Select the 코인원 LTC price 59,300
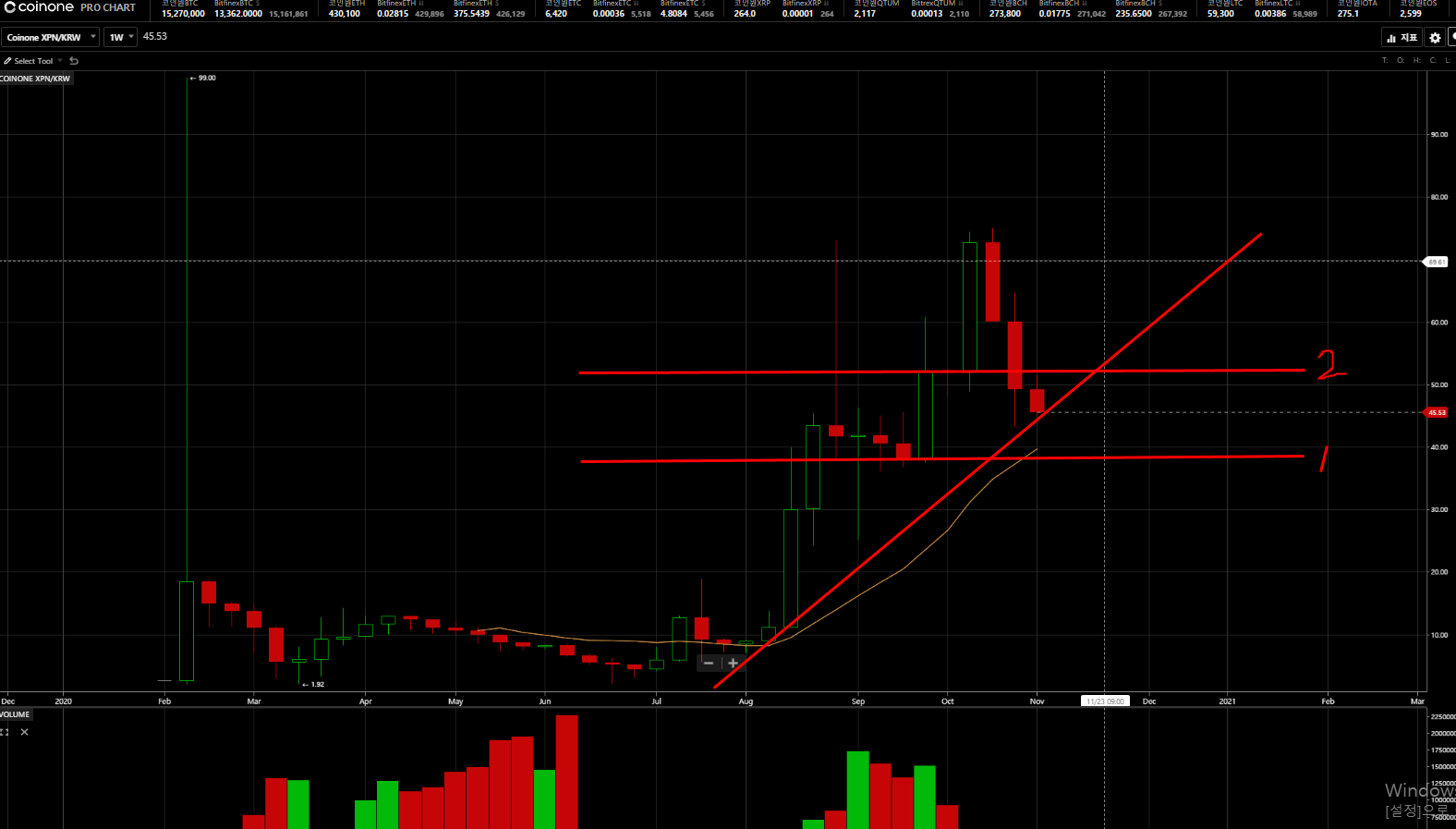This screenshot has width=1456, height=829. 1220,14
